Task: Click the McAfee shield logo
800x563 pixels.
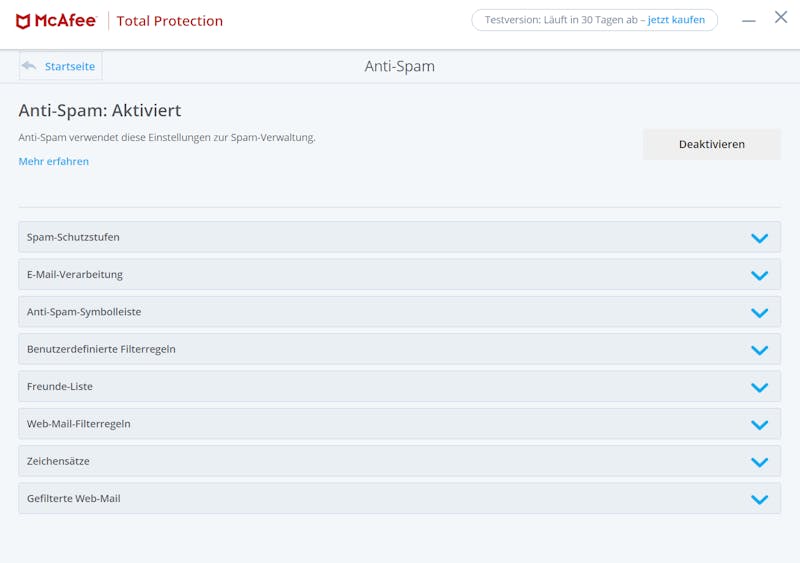Action: click(x=23, y=21)
